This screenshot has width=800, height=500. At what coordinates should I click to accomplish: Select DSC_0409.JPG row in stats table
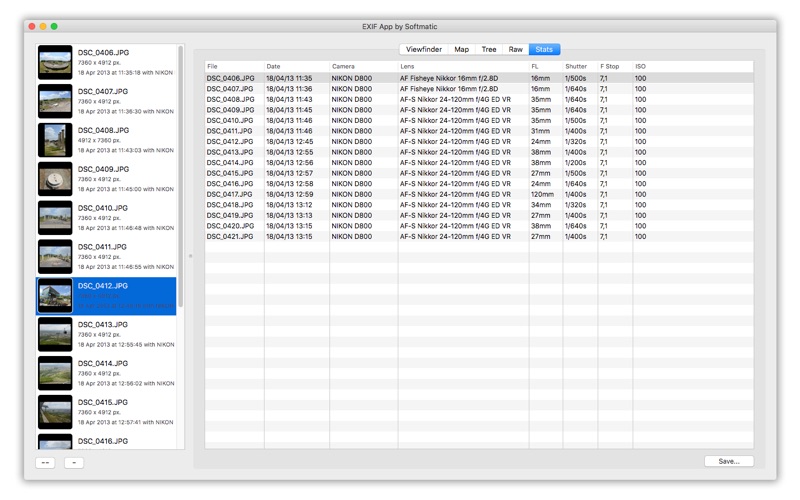coord(479,110)
